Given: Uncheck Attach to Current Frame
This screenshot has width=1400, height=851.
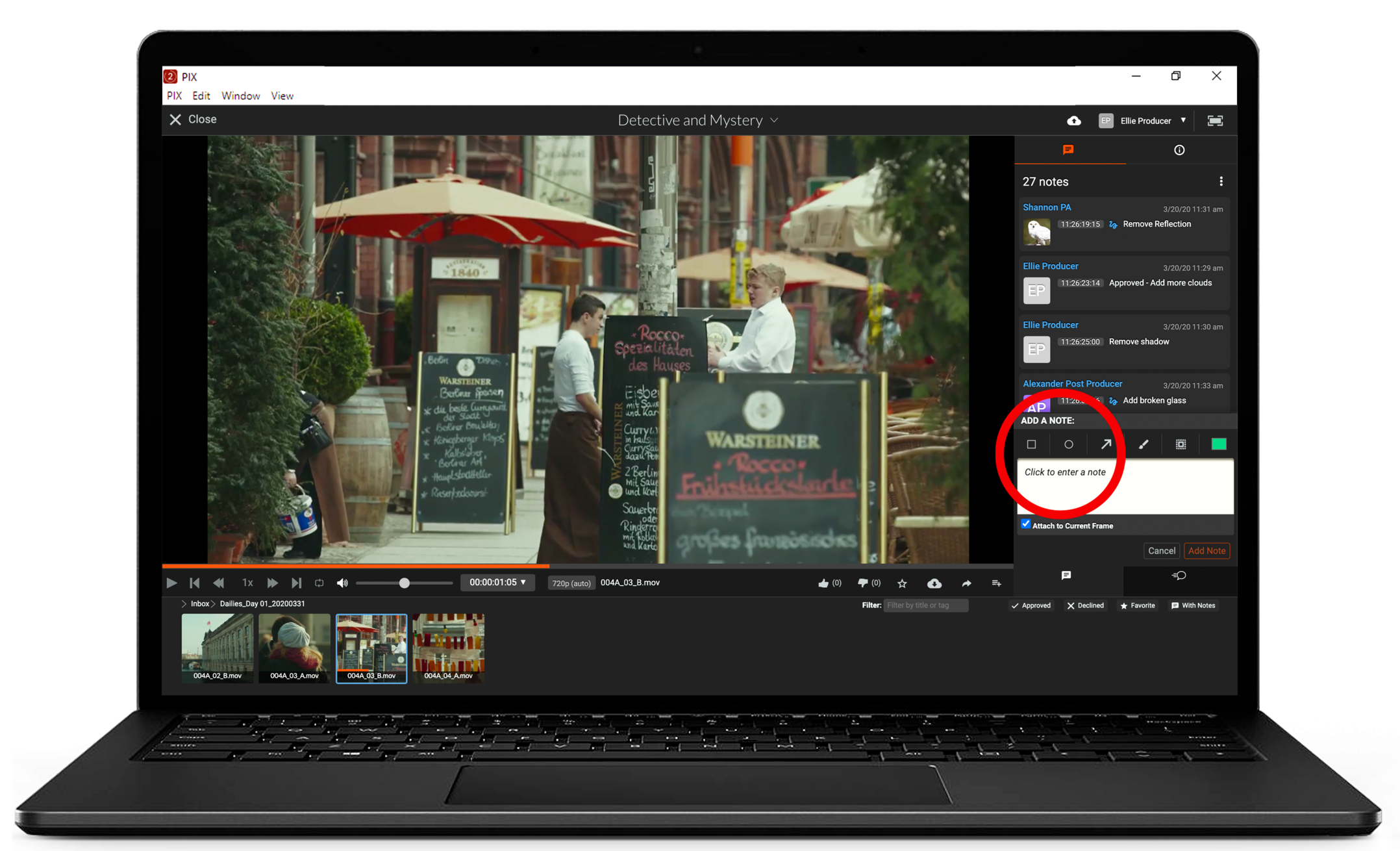Looking at the screenshot, I should (x=1026, y=524).
